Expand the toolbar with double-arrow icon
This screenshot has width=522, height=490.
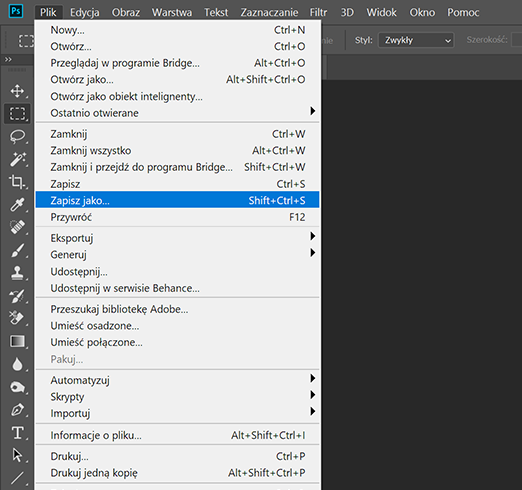click(8, 60)
